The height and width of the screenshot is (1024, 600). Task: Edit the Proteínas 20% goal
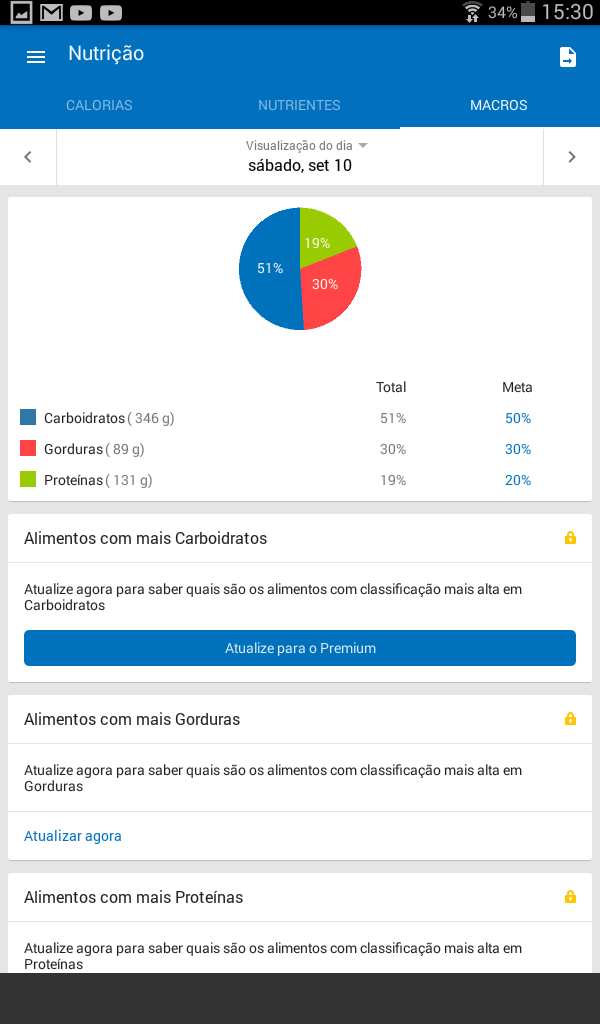click(518, 480)
